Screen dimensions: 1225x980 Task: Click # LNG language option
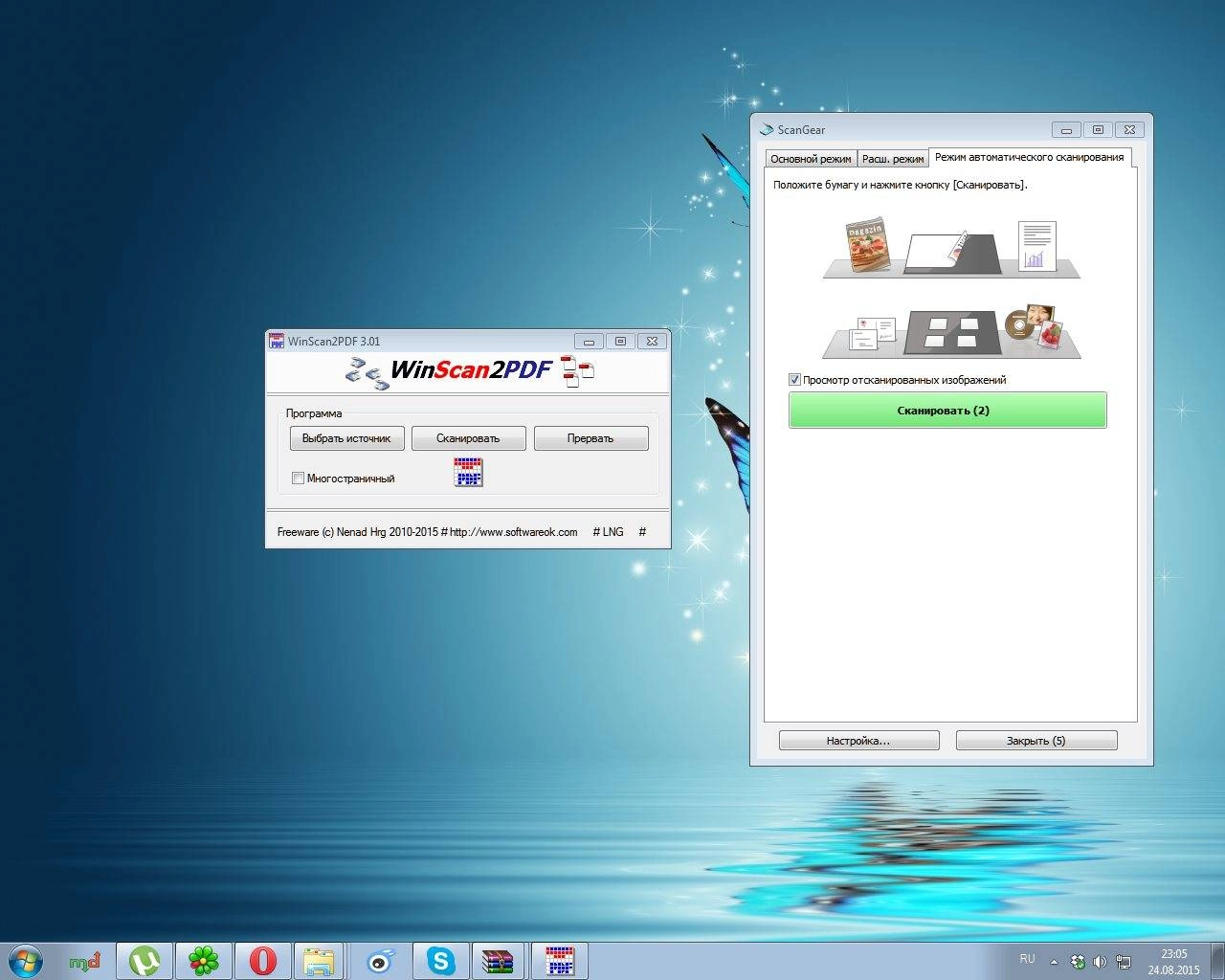pos(608,532)
